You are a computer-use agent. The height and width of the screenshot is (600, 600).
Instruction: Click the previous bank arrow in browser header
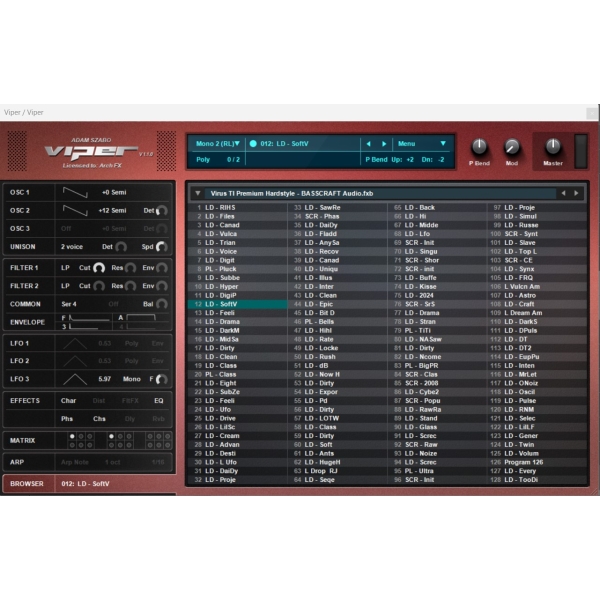(x=563, y=193)
